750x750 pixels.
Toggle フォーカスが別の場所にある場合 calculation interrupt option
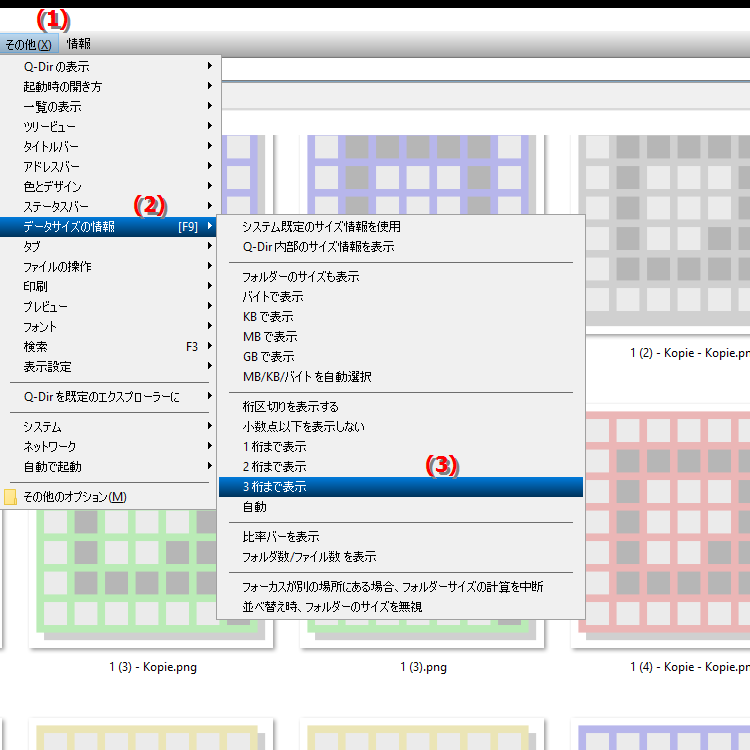tap(401, 587)
